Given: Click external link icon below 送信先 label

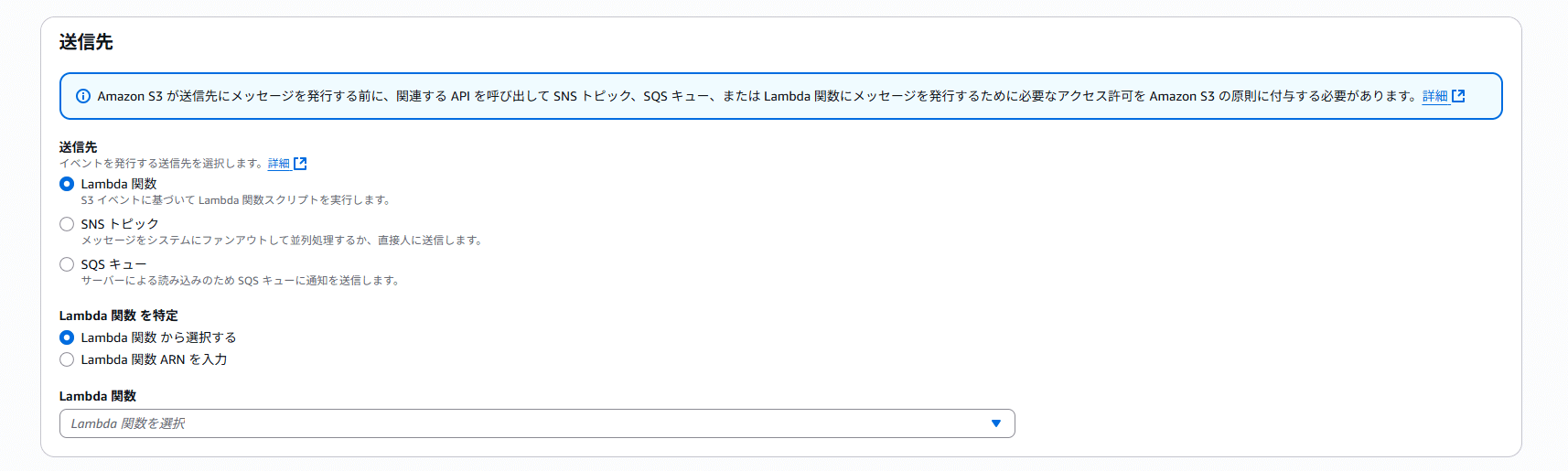Looking at the screenshot, I should 300,164.
